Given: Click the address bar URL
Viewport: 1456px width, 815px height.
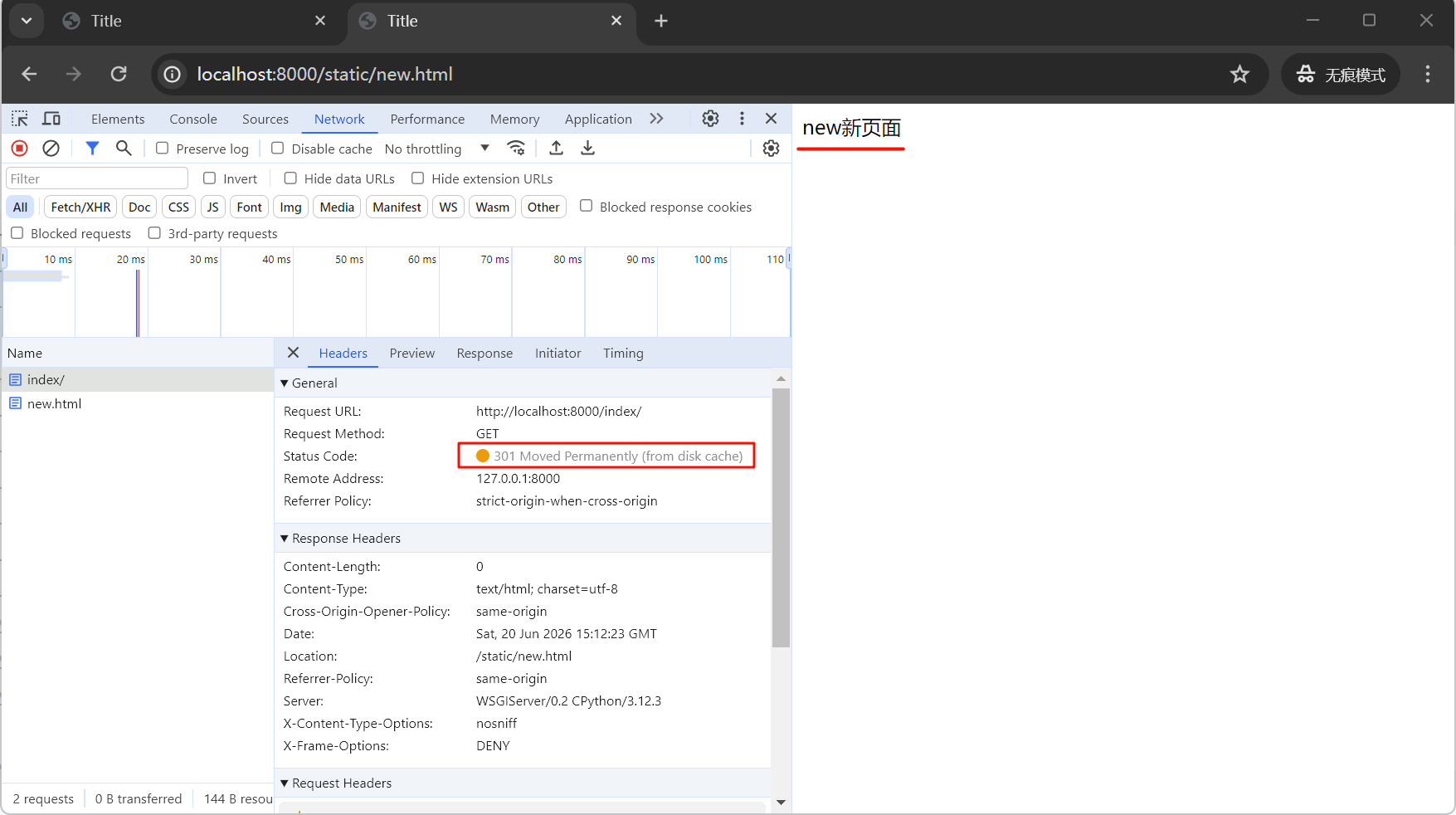Looking at the screenshot, I should [x=324, y=74].
